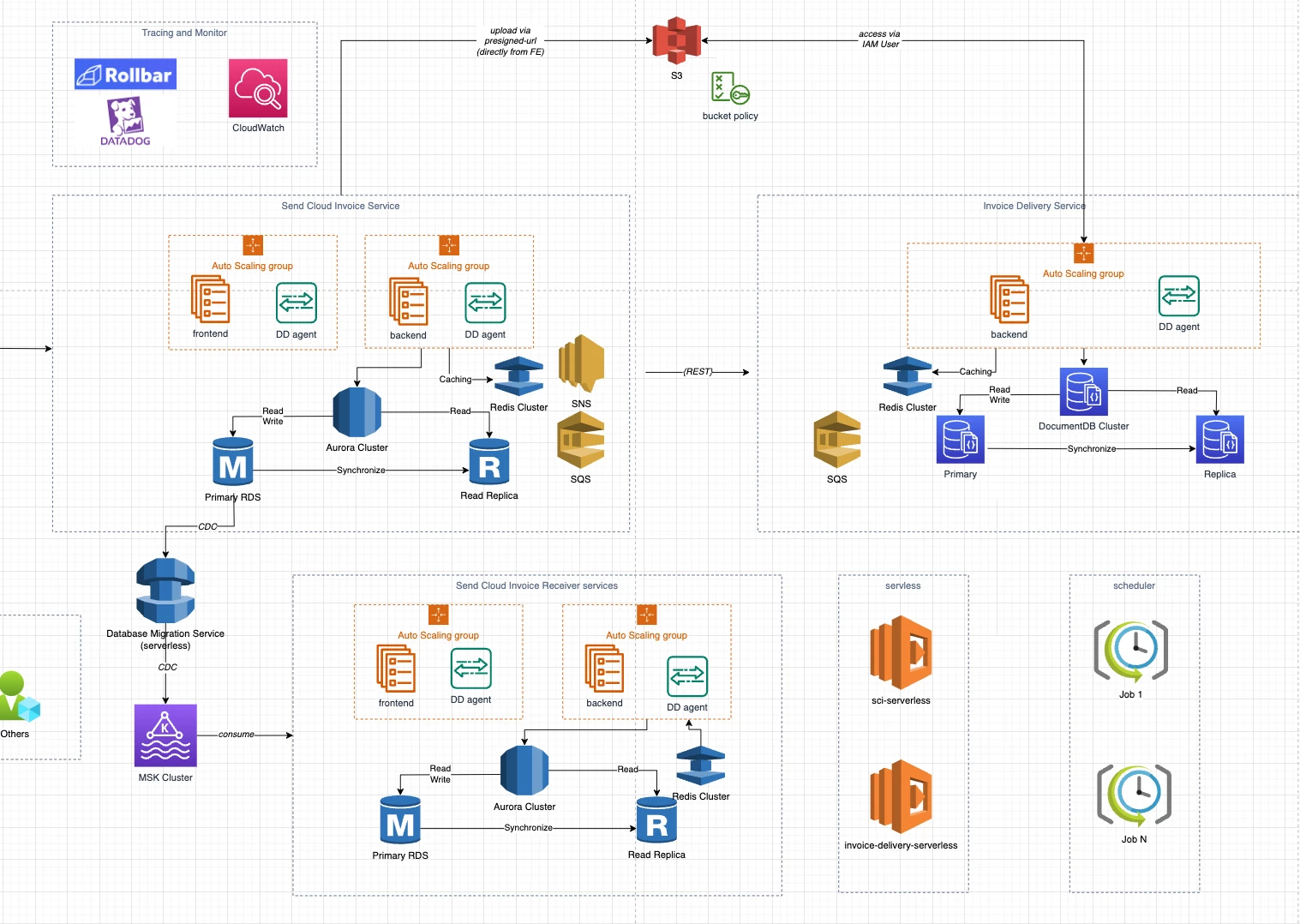Click the SNS icon
This screenshot has width=1300, height=924.
click(x=581, y=364)
